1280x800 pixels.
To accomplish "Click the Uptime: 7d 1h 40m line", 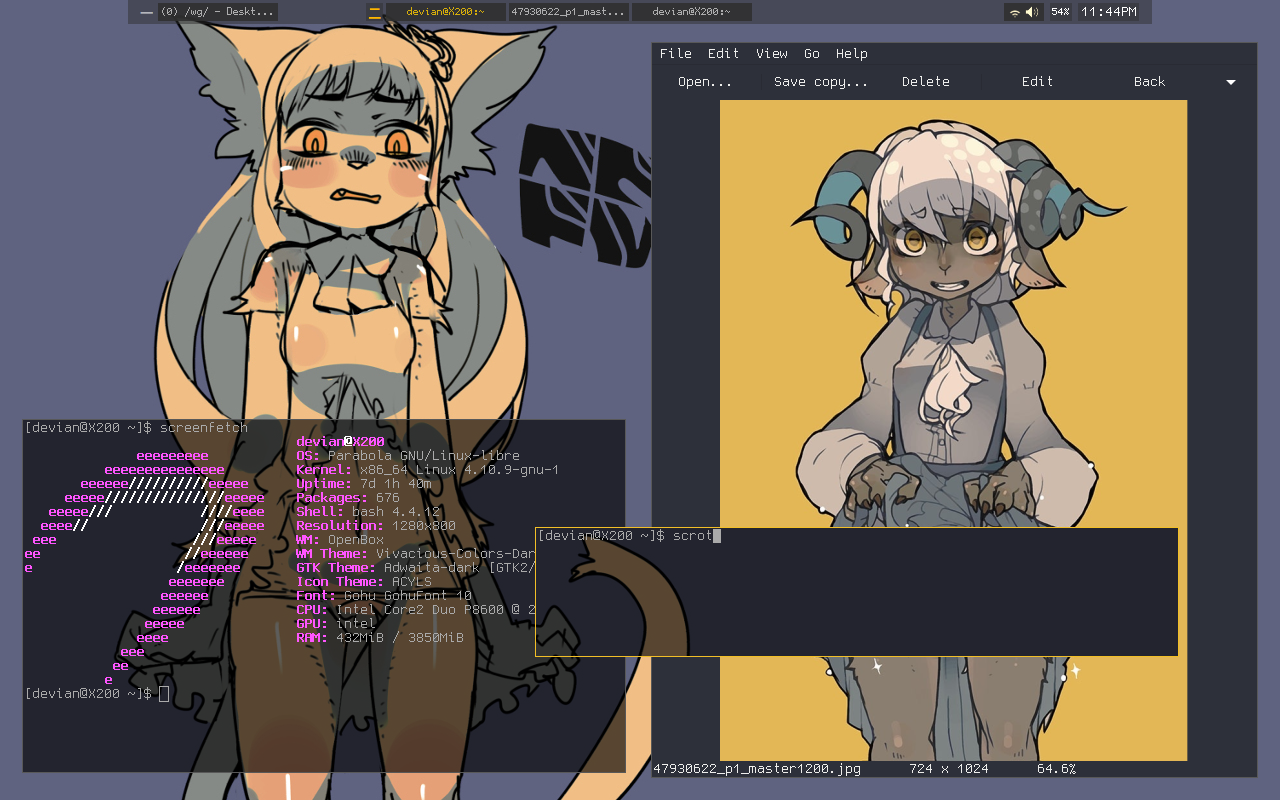I will tap(364, 484).
